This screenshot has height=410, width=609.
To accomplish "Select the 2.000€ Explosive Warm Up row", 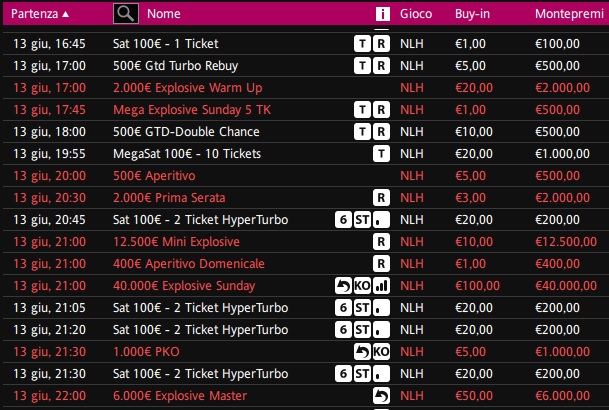I will [x=304, y=88].
